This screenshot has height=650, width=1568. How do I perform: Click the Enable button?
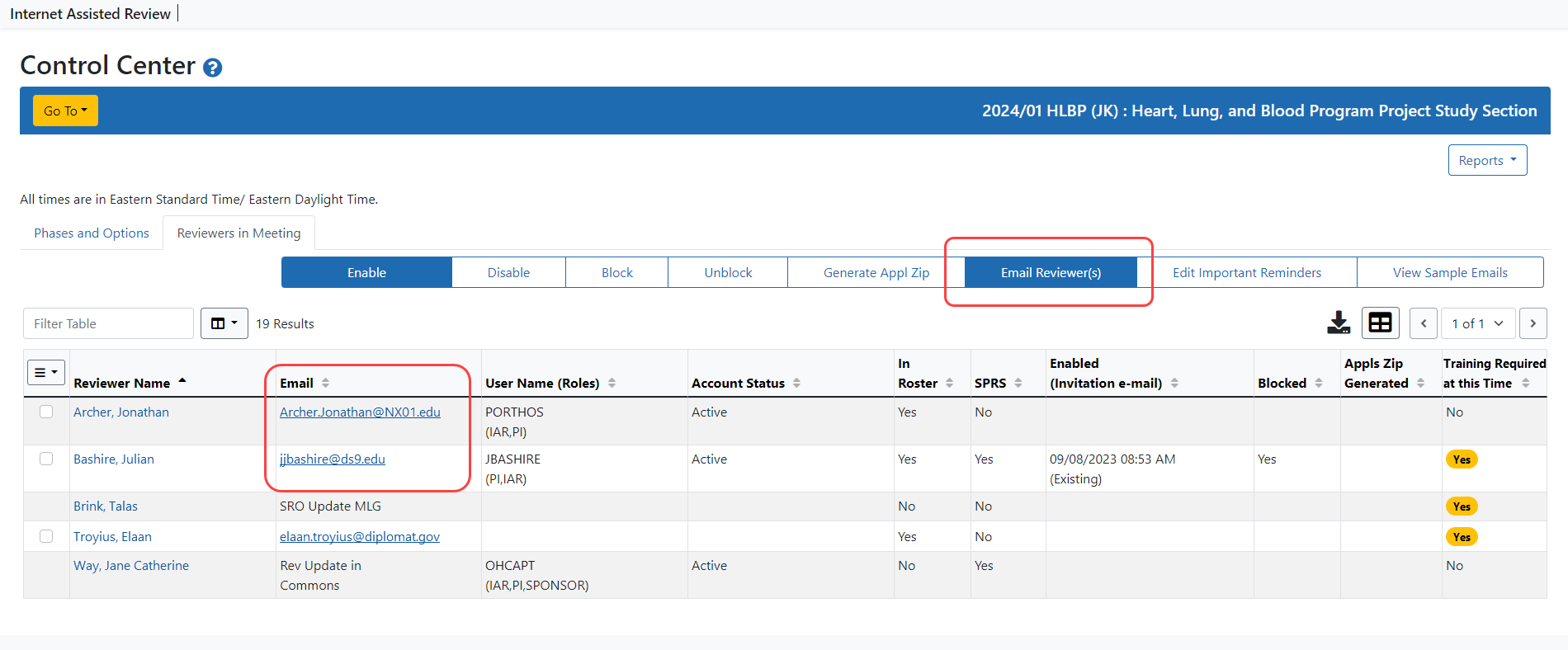(x=366, y=272)
